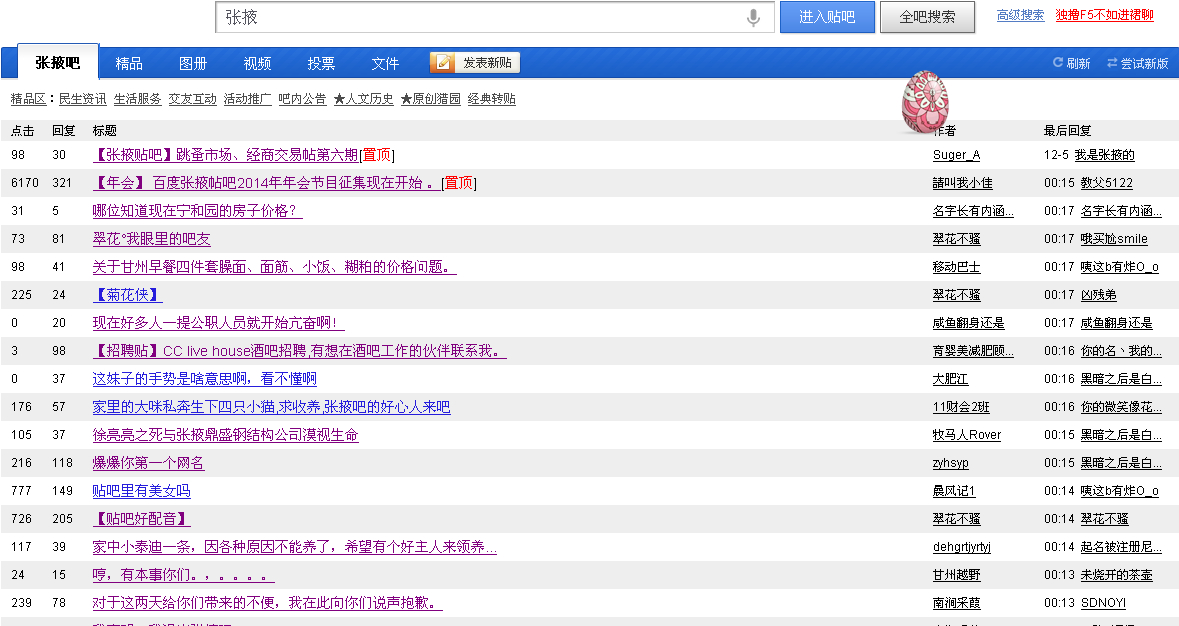Select the 张掖吧 tab
The width and height of the screenshot is (1179, 626).
pos(58,63)
